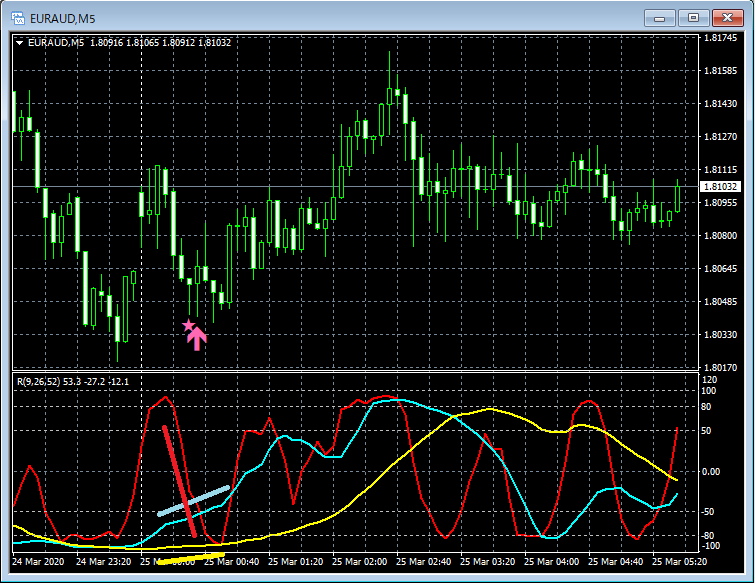
Task: Click indicator scale value 0.00
Action: [712, 472]
